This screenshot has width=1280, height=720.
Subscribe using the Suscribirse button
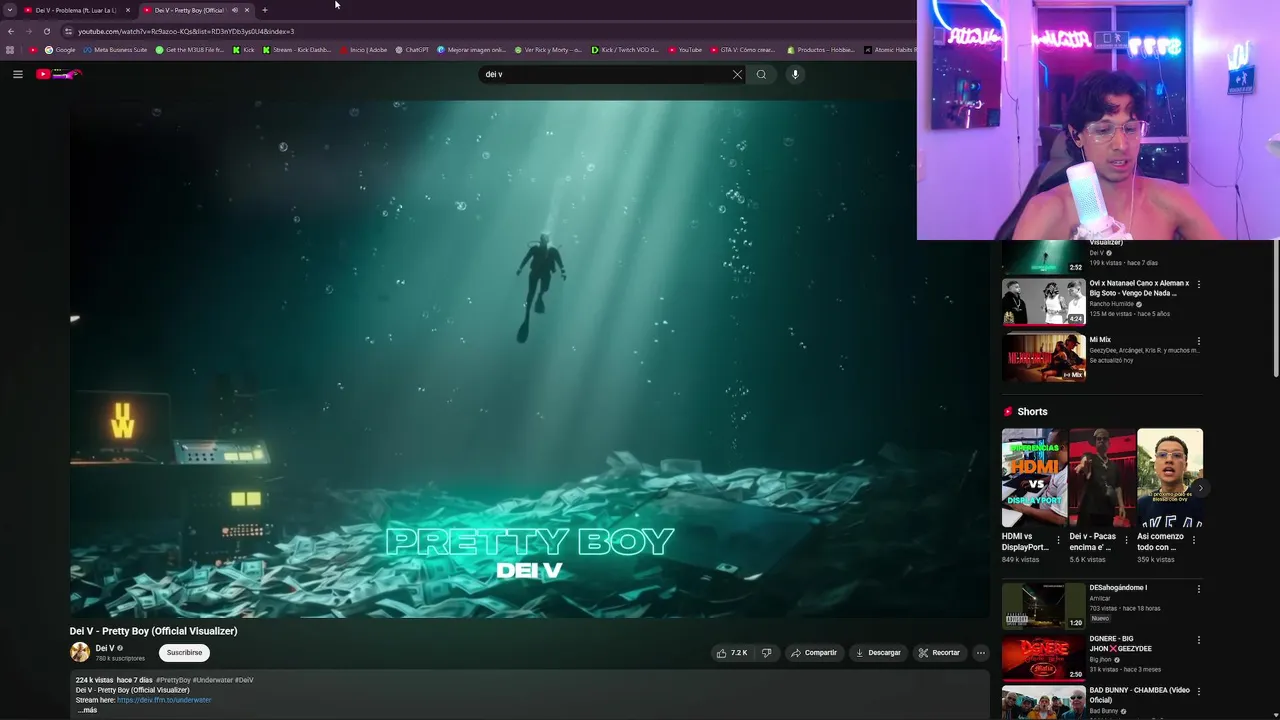184,652
